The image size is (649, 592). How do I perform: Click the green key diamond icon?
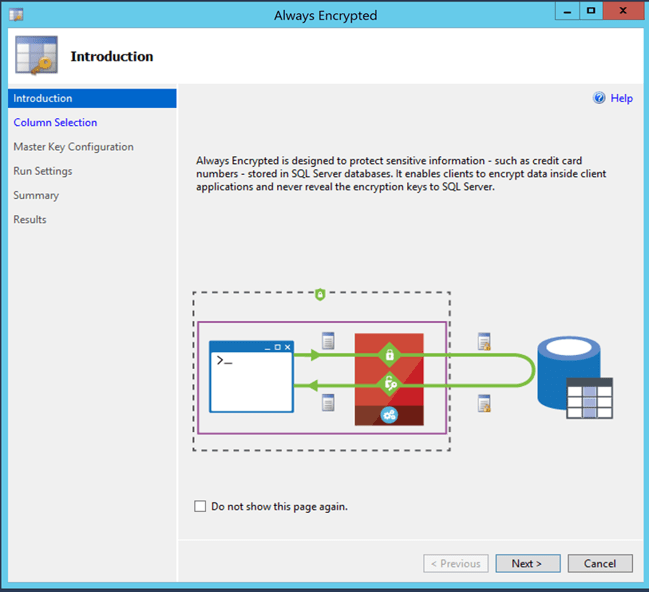389,383
